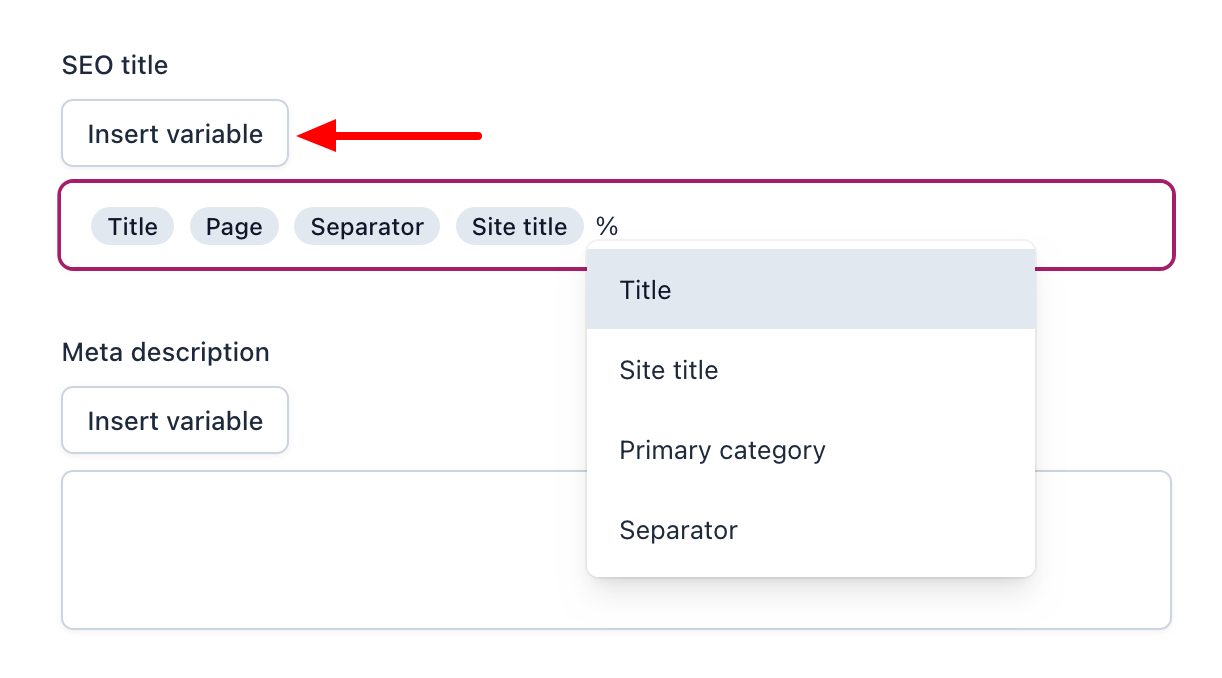Choose Primary category from the variable dropdown menu
This screenshot has height=678, width=1222.
pyautogui.click(x=722, y=450)
